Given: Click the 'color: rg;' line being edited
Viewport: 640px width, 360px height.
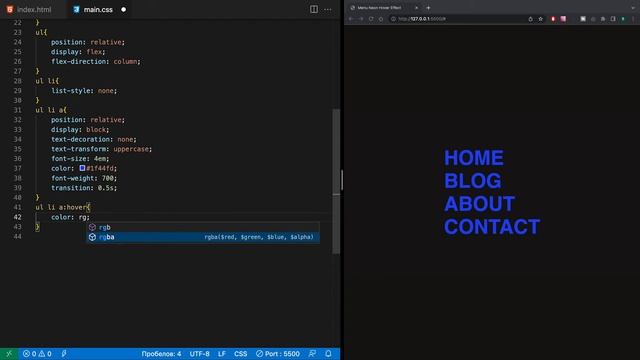Looking at the screenshot, I should [x=70, y=217].
